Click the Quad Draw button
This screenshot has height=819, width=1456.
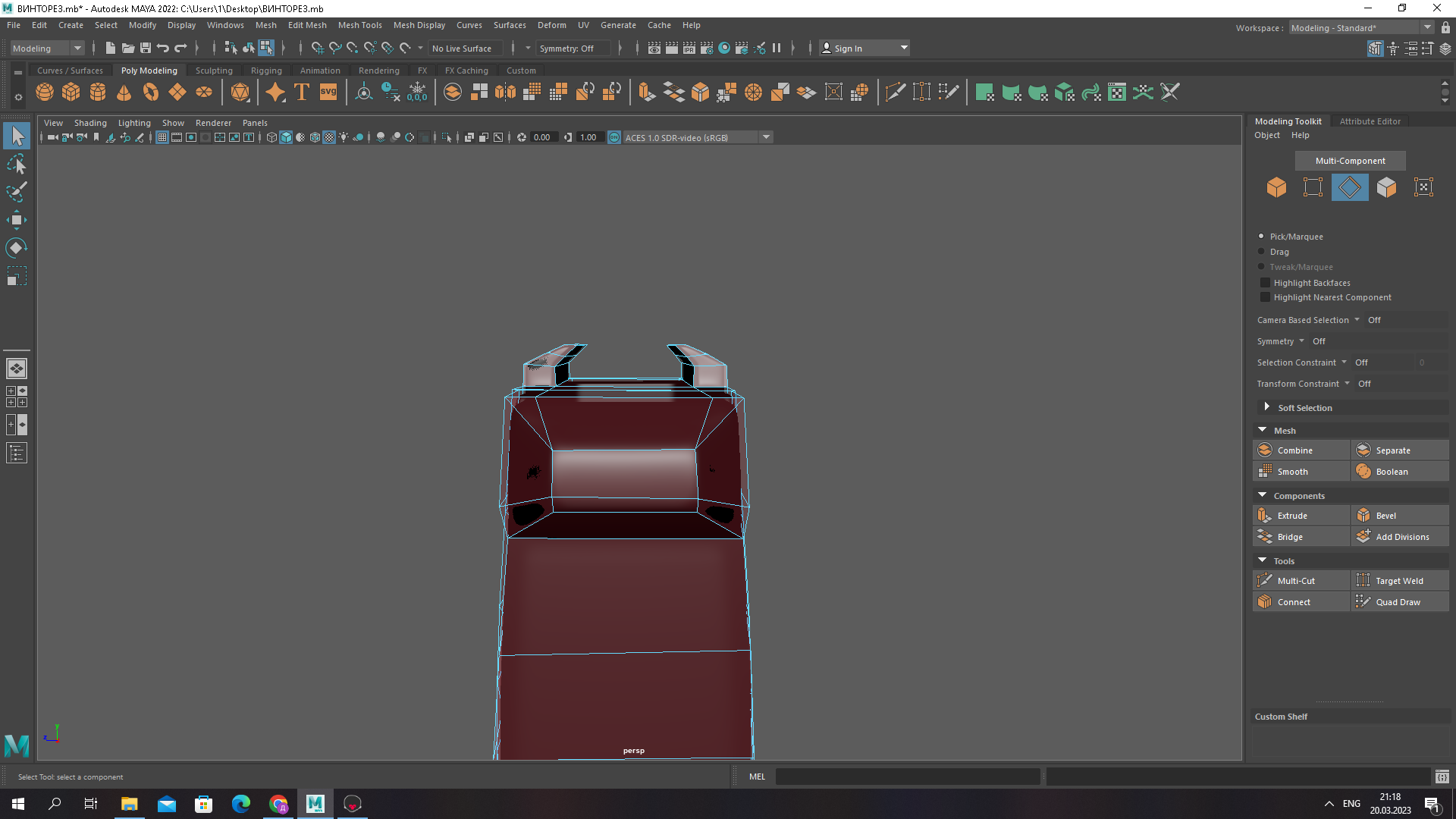pyautogui.click(x=1400, y=602)
